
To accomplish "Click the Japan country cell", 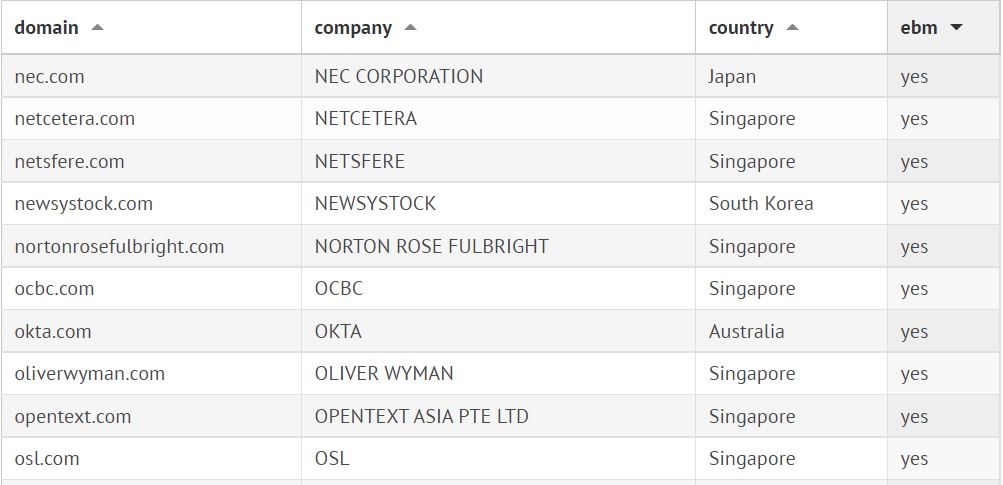I will pos(732,77).
